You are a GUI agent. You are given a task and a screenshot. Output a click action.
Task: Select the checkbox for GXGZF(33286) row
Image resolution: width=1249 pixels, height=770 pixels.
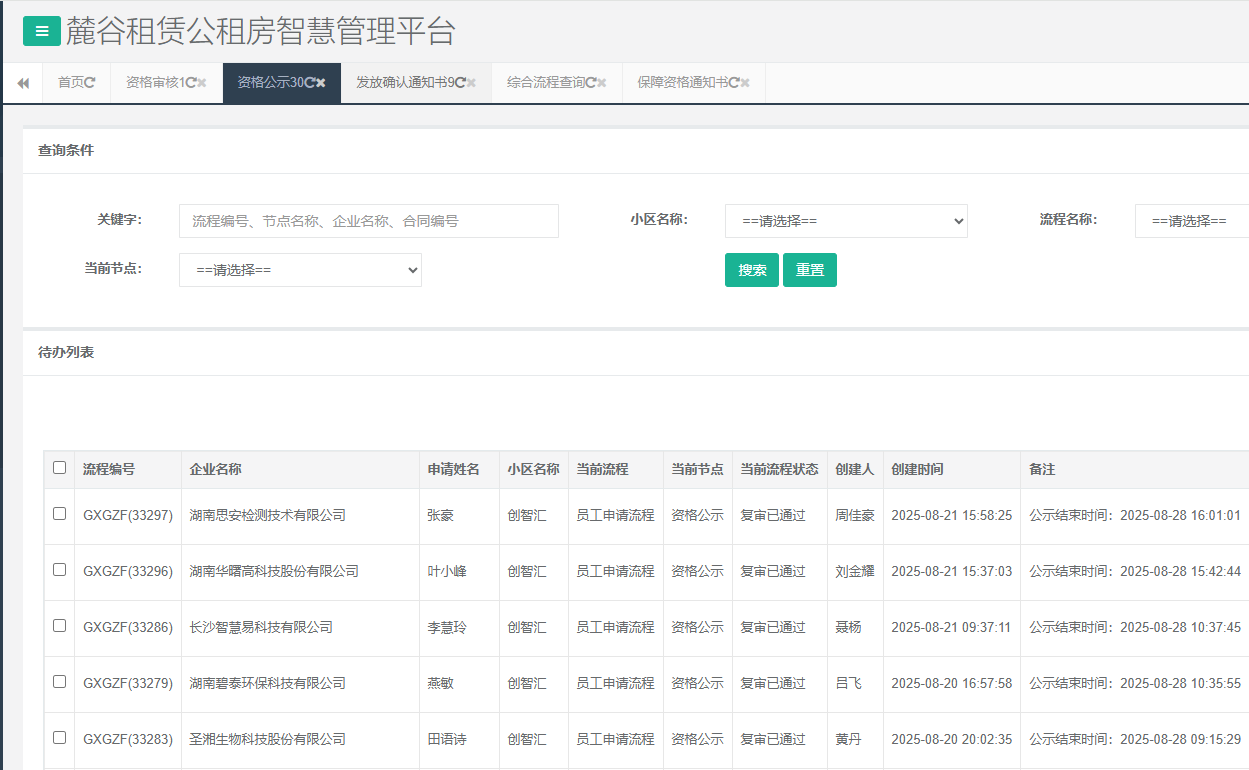coord(60,626)
